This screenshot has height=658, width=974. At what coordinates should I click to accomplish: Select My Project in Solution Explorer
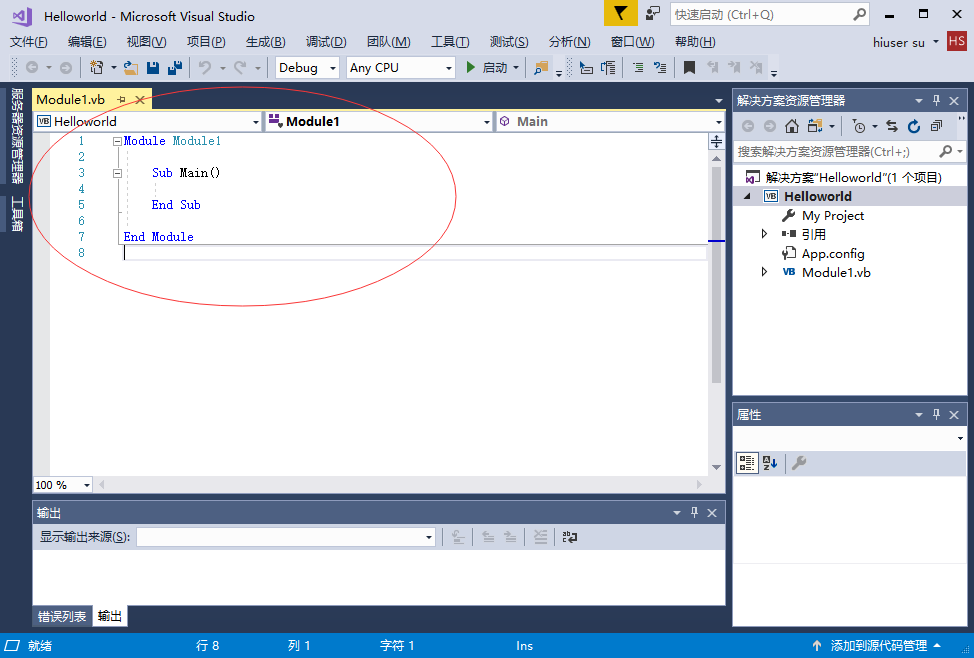[x=833, y=216]
